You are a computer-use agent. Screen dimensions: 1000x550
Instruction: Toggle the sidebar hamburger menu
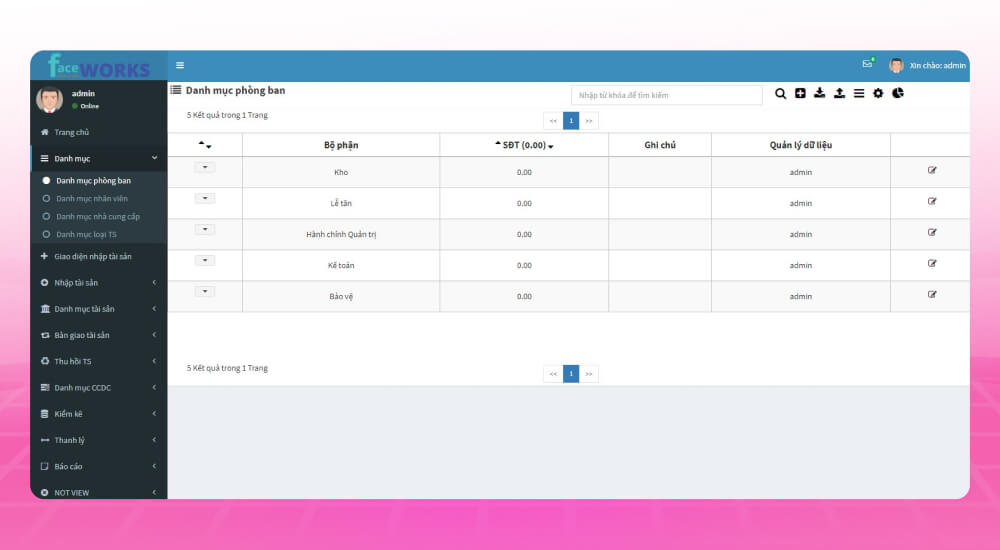point(180,65)
